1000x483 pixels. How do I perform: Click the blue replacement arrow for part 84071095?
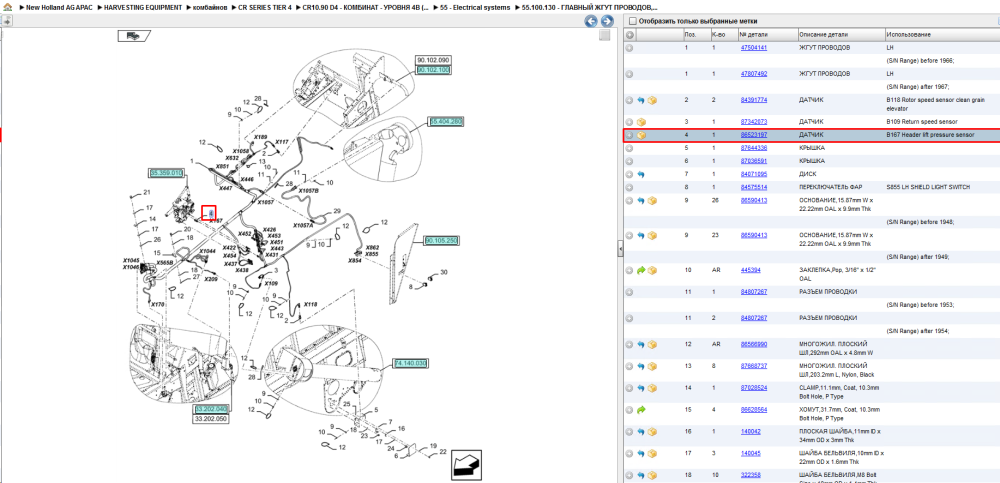tap(641, 174)
